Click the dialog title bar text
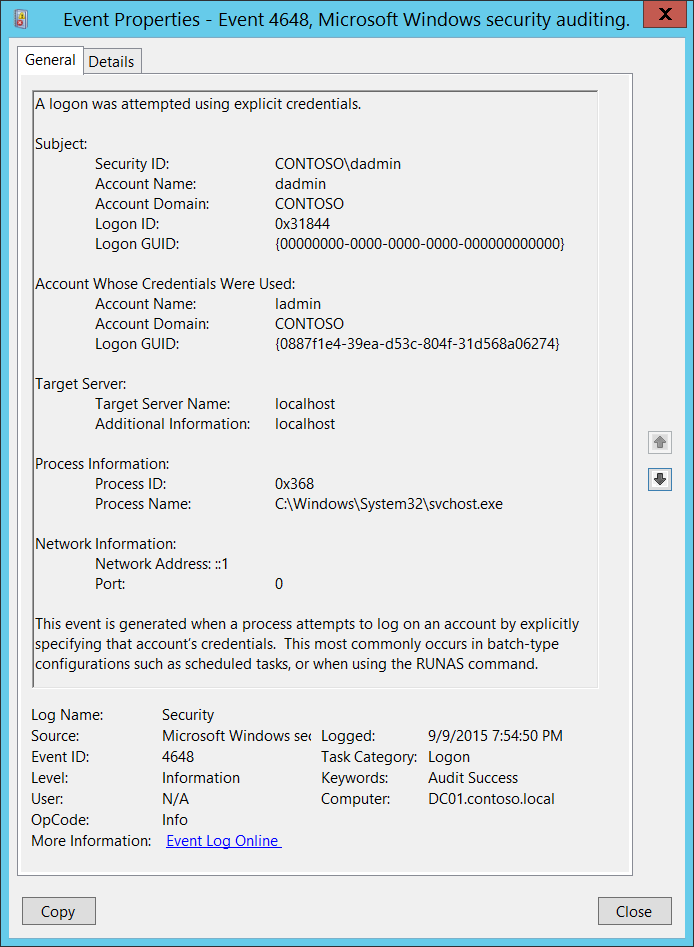Image resolution: width=694 pixels, height=947 pixels. coord(346,19)
